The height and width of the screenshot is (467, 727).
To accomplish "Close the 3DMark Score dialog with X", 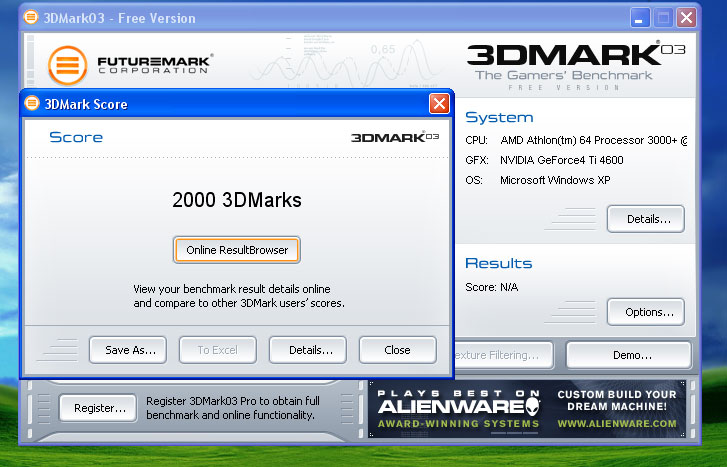I will pyautogui.click(x=439, y=104).
